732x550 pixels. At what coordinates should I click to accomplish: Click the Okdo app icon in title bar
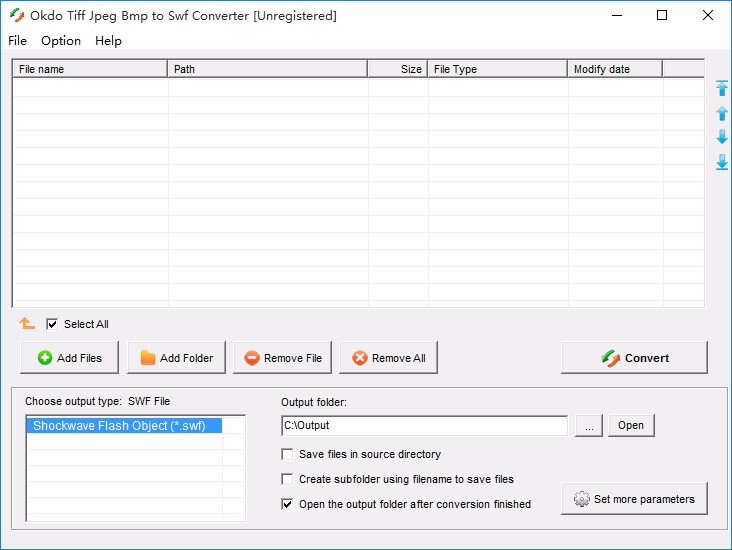click(17, 15)
